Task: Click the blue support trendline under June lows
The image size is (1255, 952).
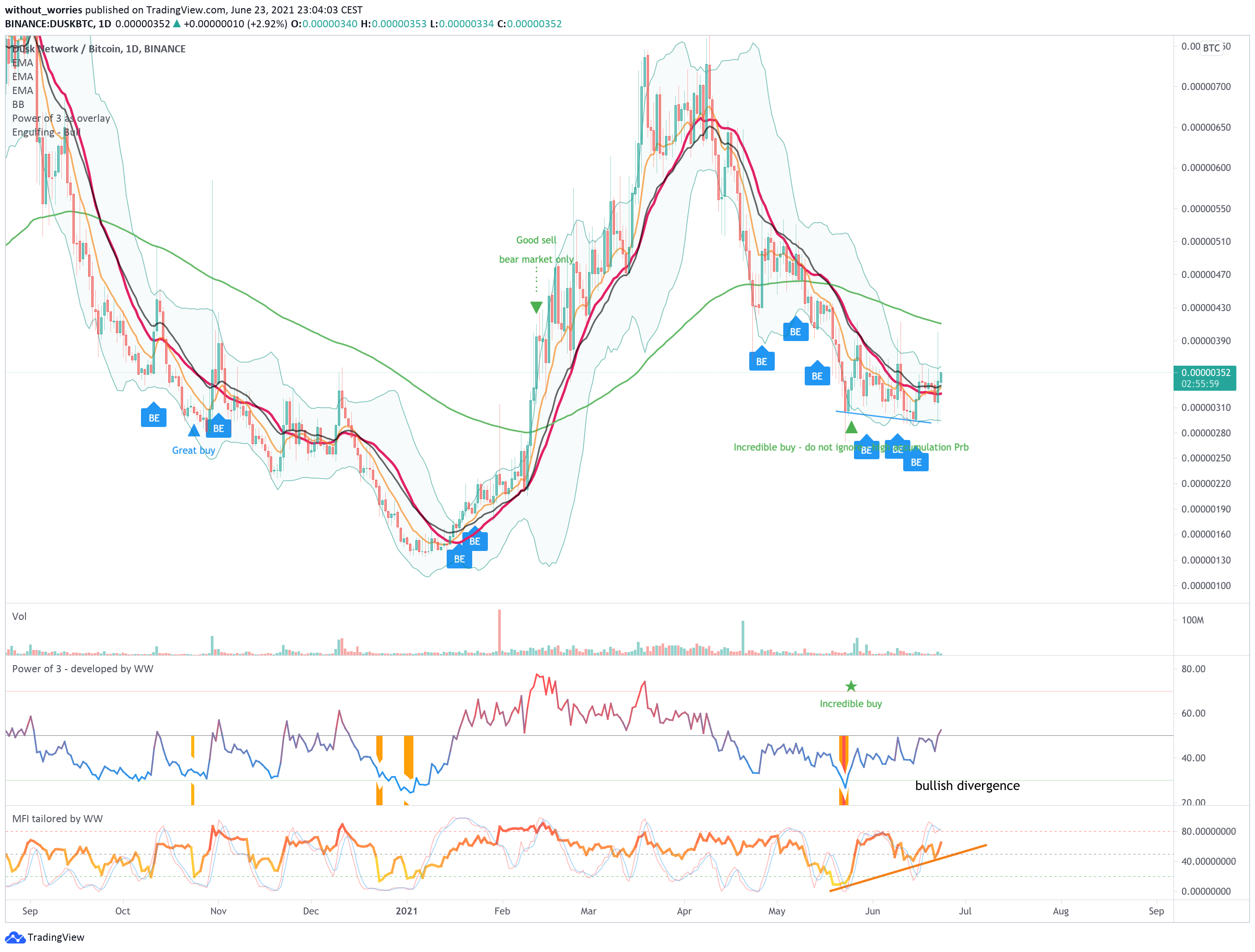Action: [883, 417]
